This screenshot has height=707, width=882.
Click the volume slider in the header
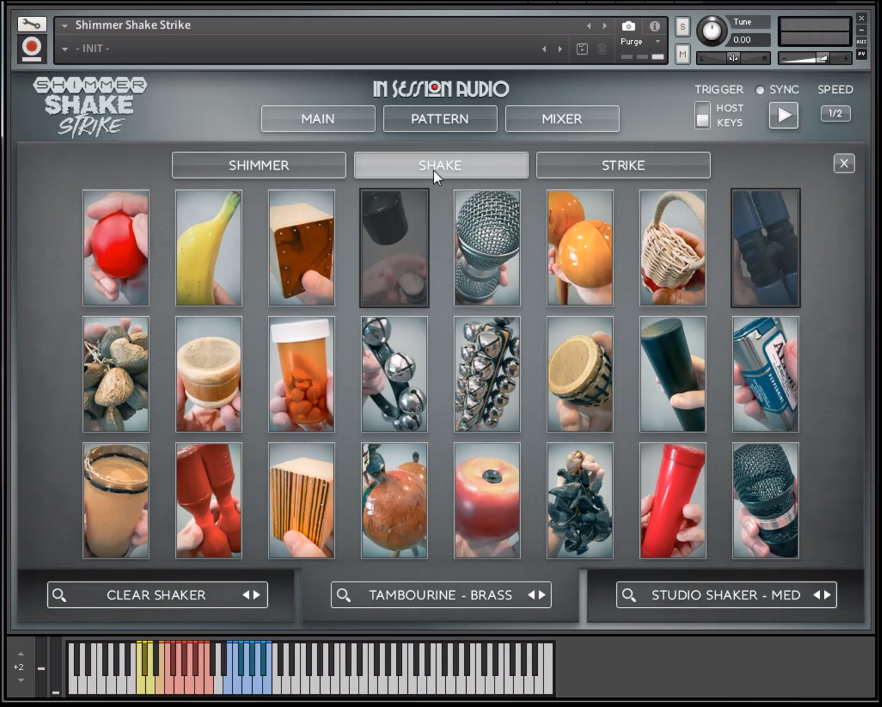tap(814, 58)
